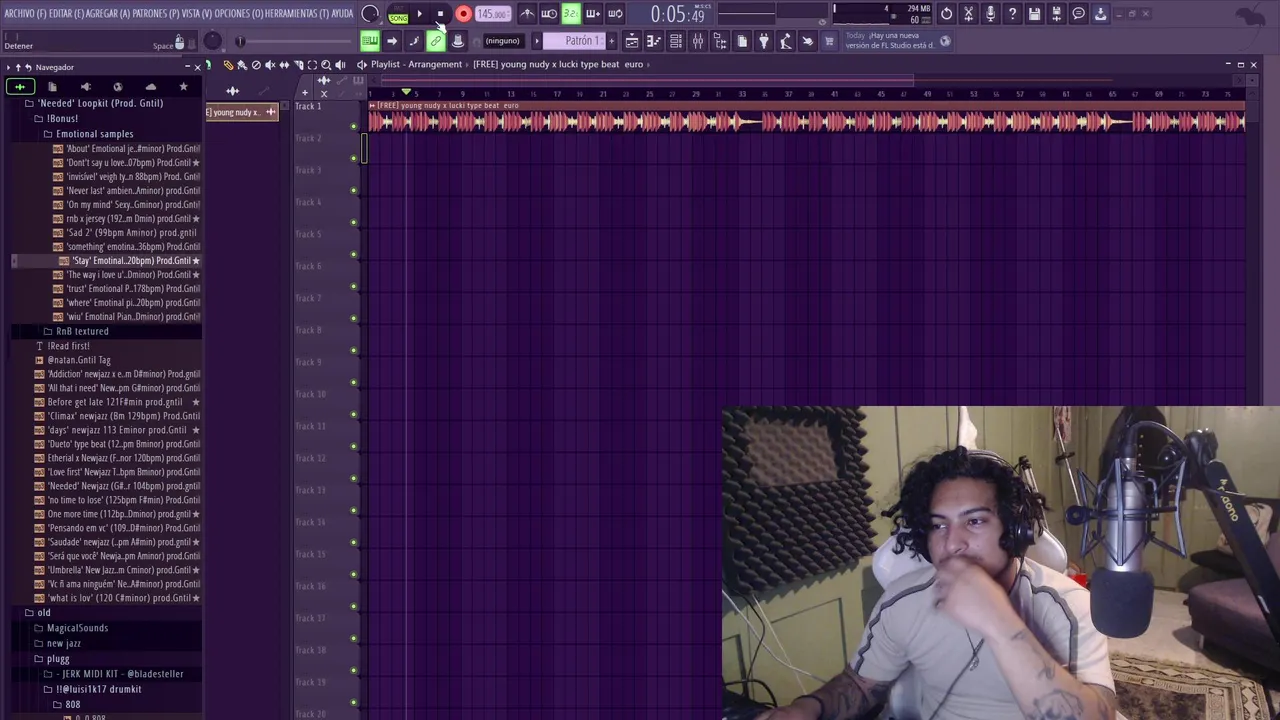
Task: Select the paint brush tool in Playlist
Action: (x=242, y=64)
